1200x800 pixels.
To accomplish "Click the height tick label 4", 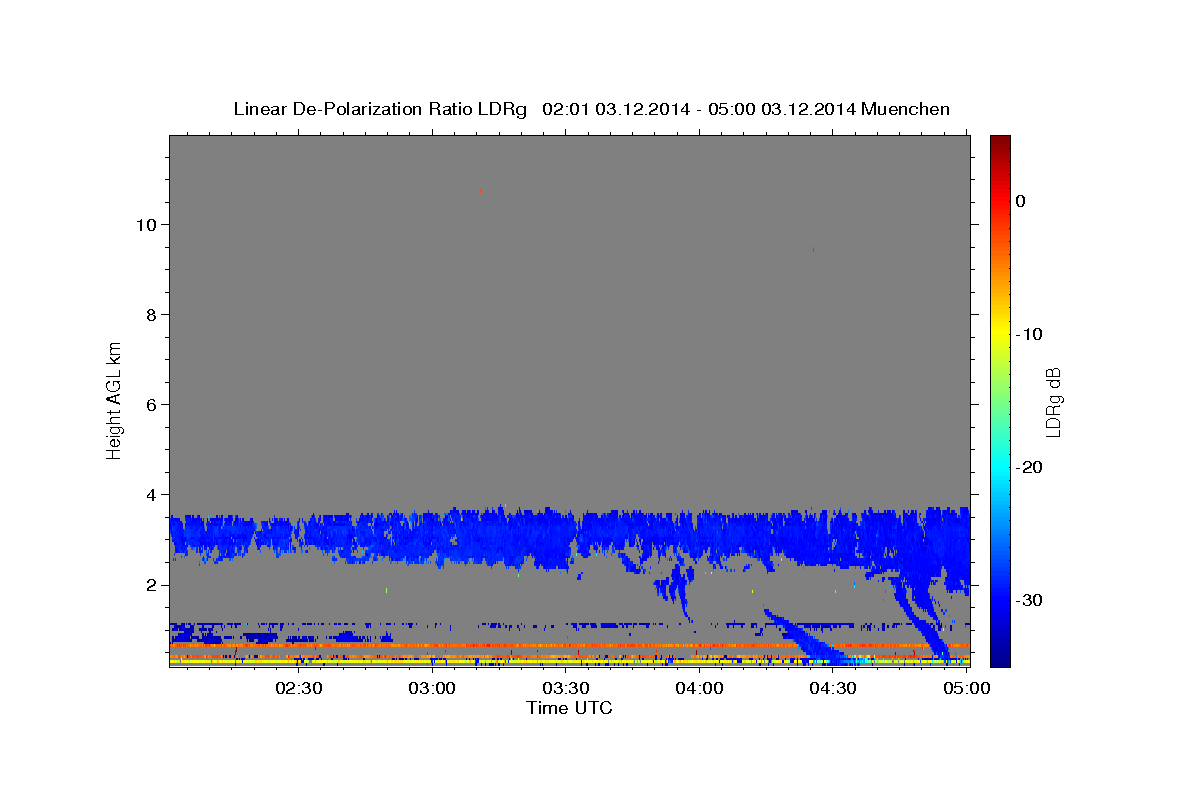I will coord(150,495).
